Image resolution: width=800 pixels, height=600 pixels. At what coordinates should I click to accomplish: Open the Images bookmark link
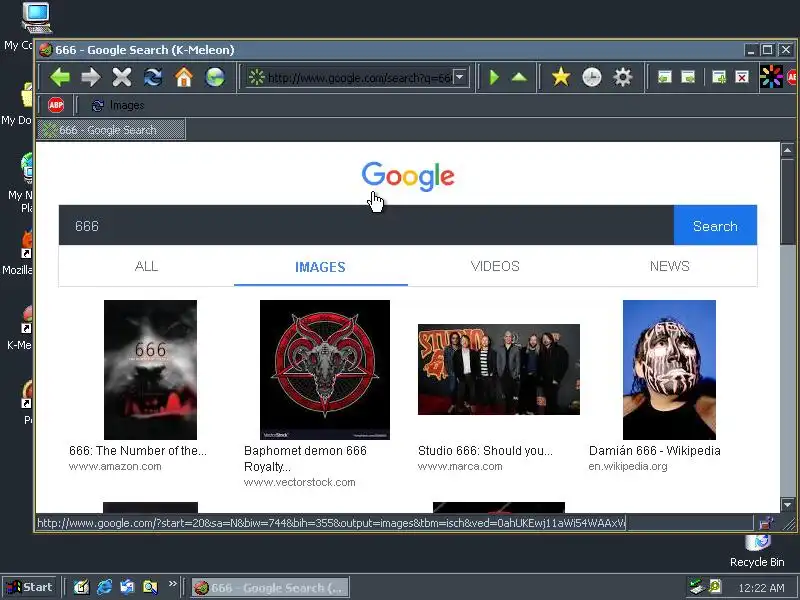click(118, 105)
